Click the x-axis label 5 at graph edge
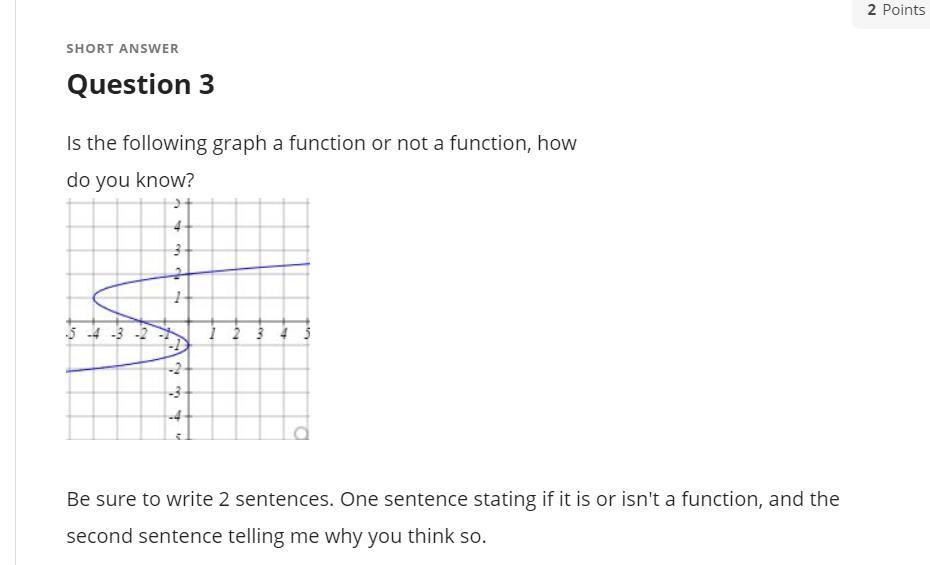Viewport: 930px width, 565px height. coord(307,334)
